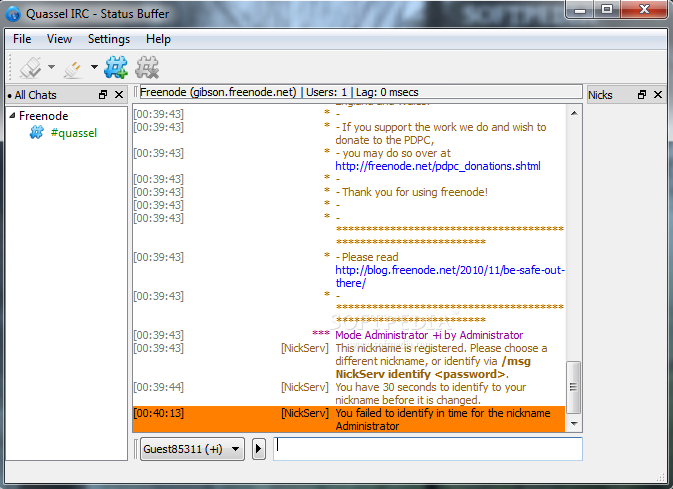Close the All Chats panel
The height and width of the screenshot is (489, 673).
119,94
